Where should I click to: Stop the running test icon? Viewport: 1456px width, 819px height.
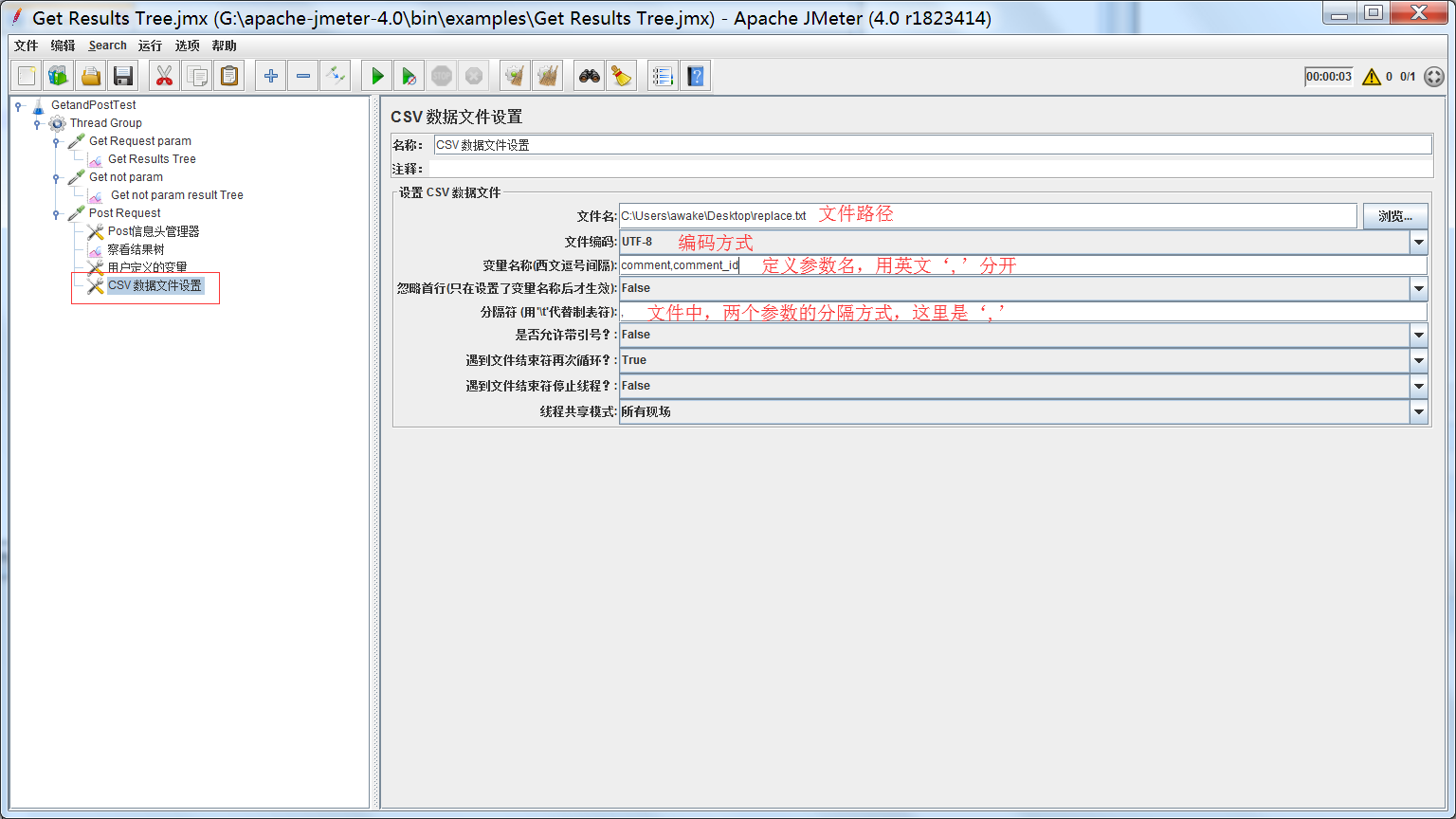click(x=442, y=76)
